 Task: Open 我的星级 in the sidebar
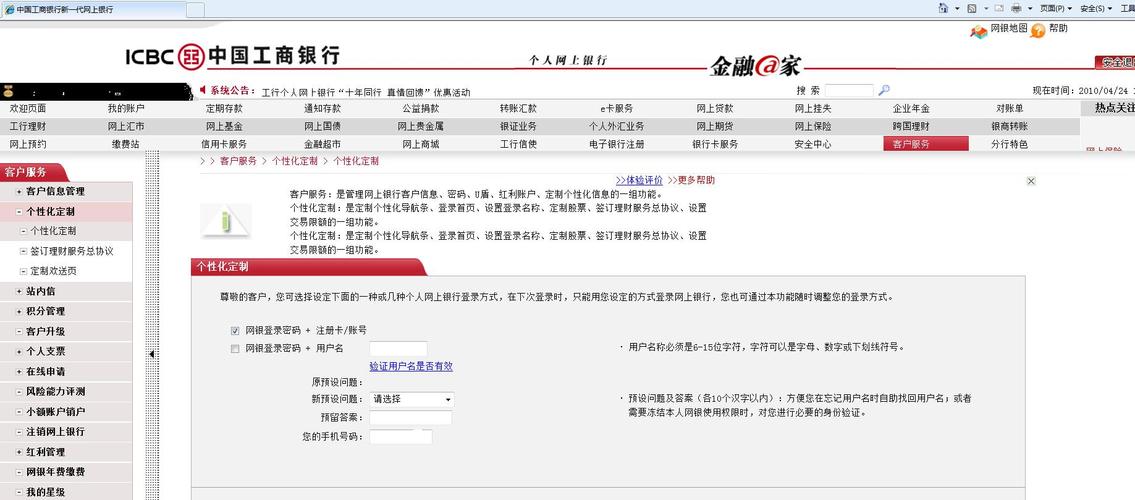[x=45, y=492]
